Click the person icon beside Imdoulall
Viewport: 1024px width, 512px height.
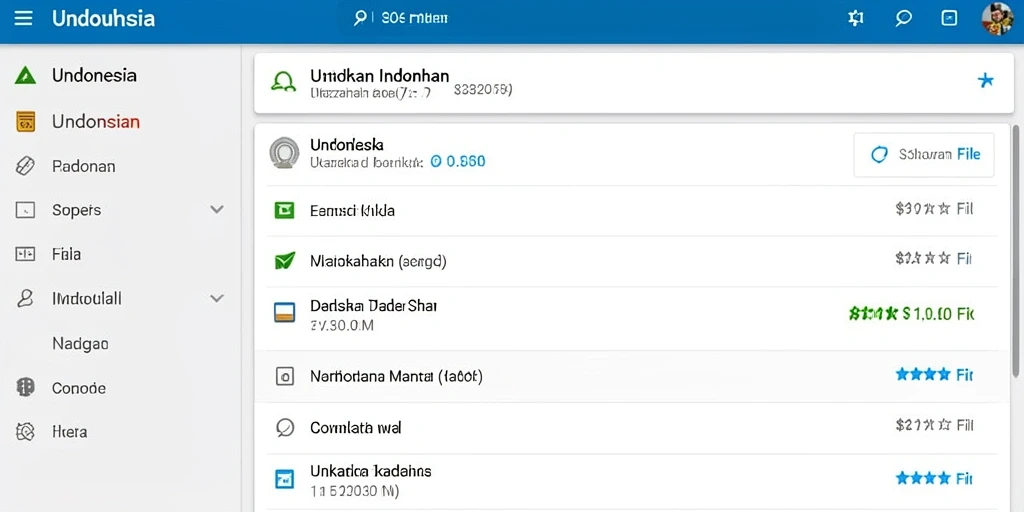tap(25, 299)
